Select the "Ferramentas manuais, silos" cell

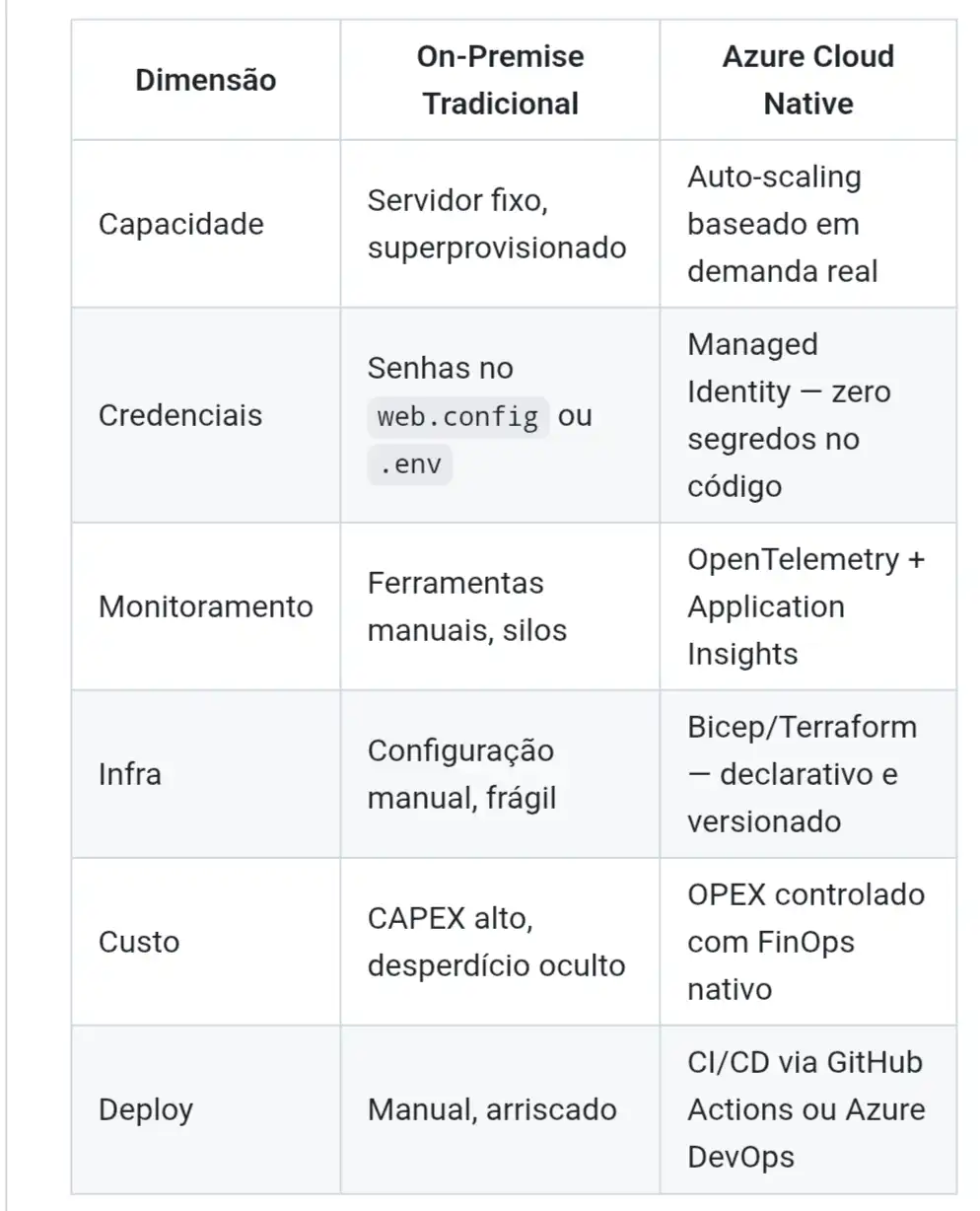(466, 606)
